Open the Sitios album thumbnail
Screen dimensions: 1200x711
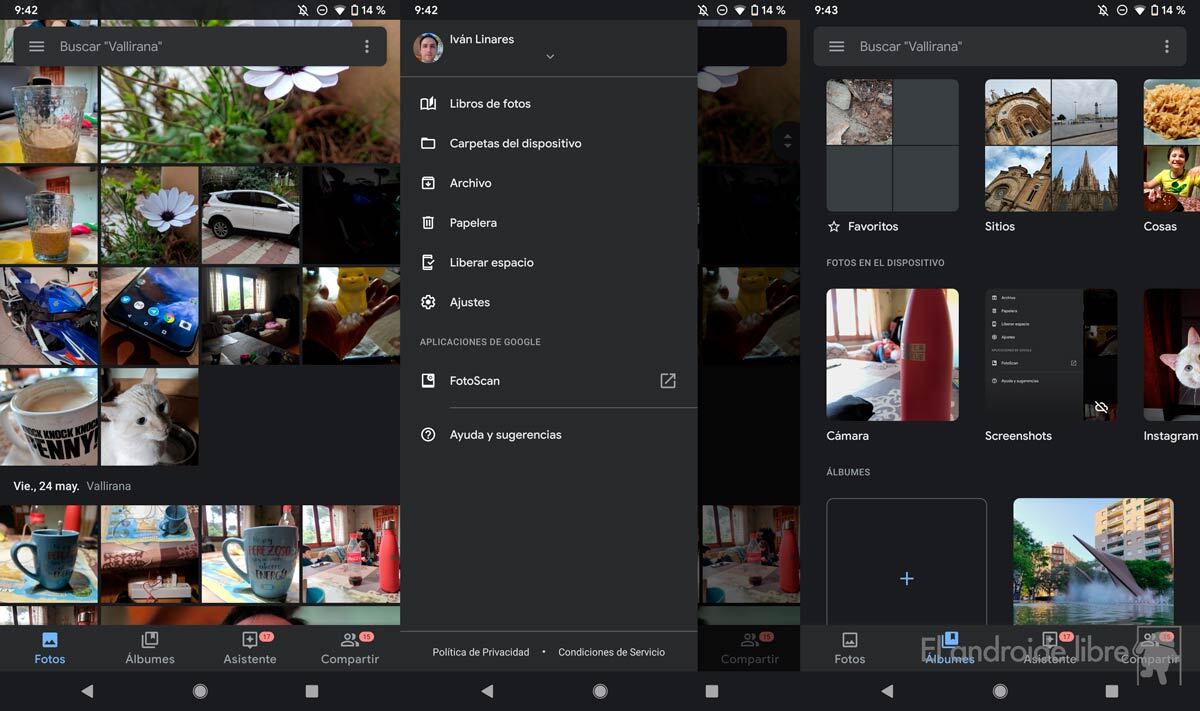coord(1051,145)
